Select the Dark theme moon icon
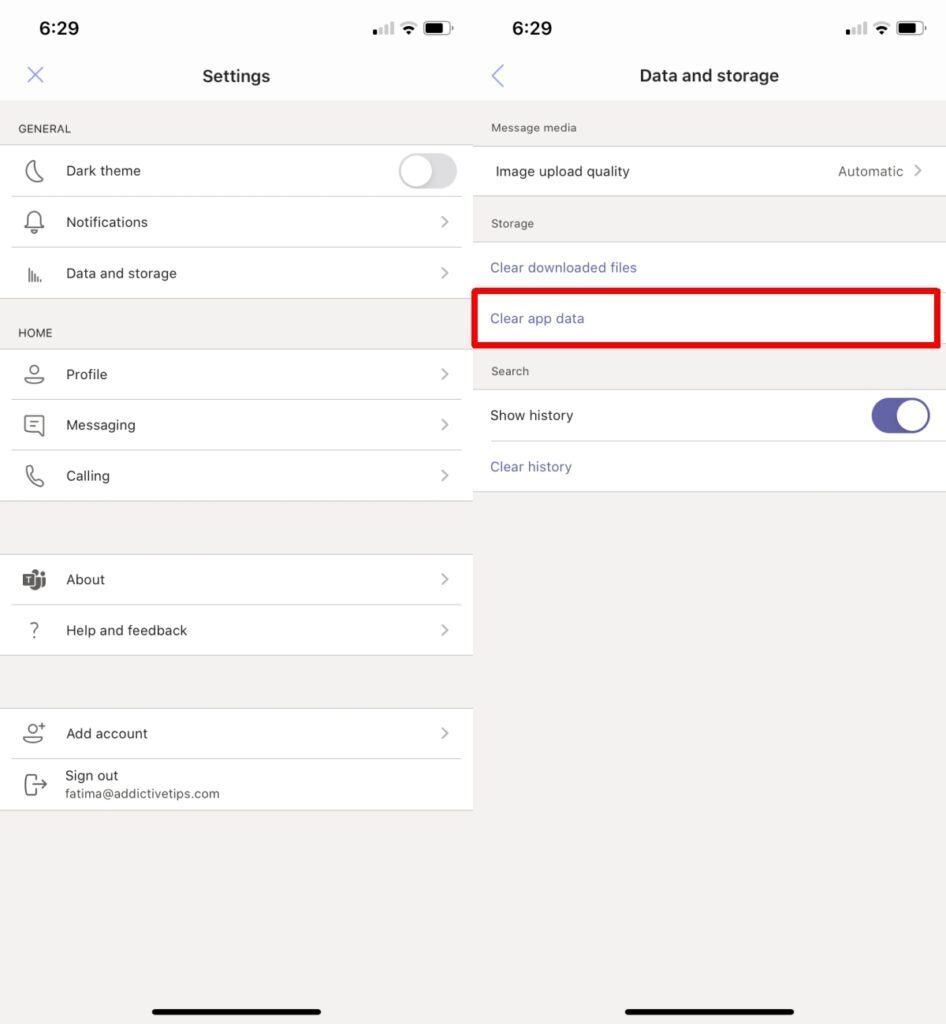This screenshot has width=946, height=1024. tap(34, 170)
